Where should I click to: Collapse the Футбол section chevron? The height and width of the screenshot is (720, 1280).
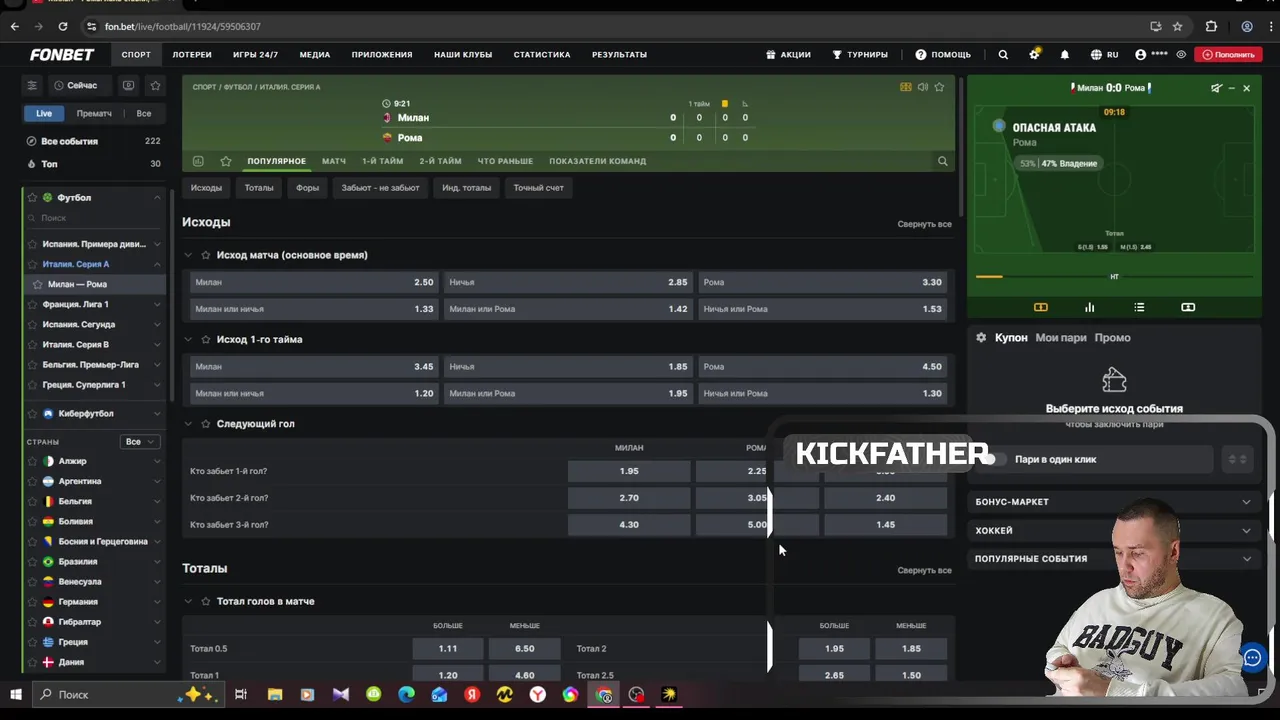point(157,198)
